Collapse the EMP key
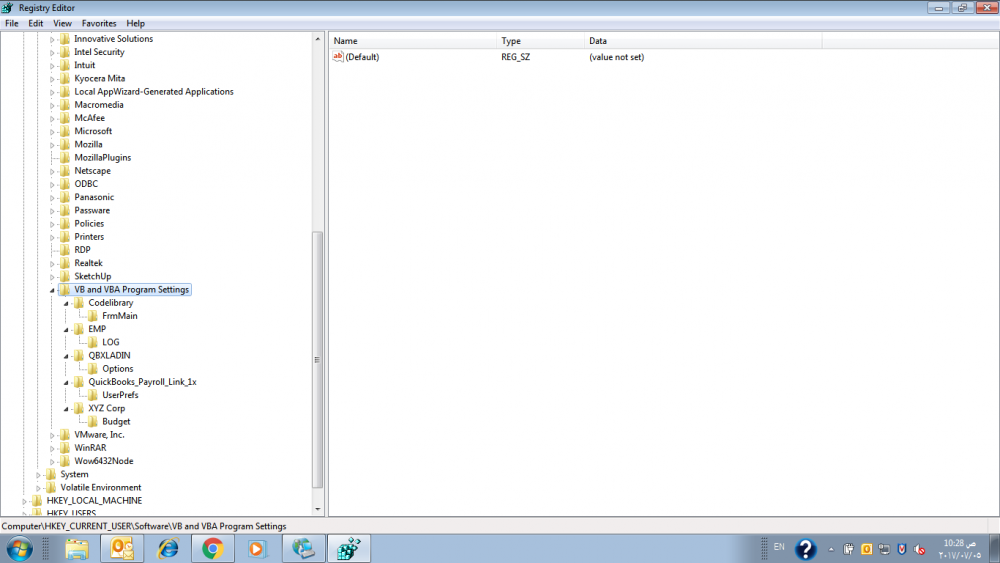This screenshot has height=563, width=1000. (x=66, y=330)
